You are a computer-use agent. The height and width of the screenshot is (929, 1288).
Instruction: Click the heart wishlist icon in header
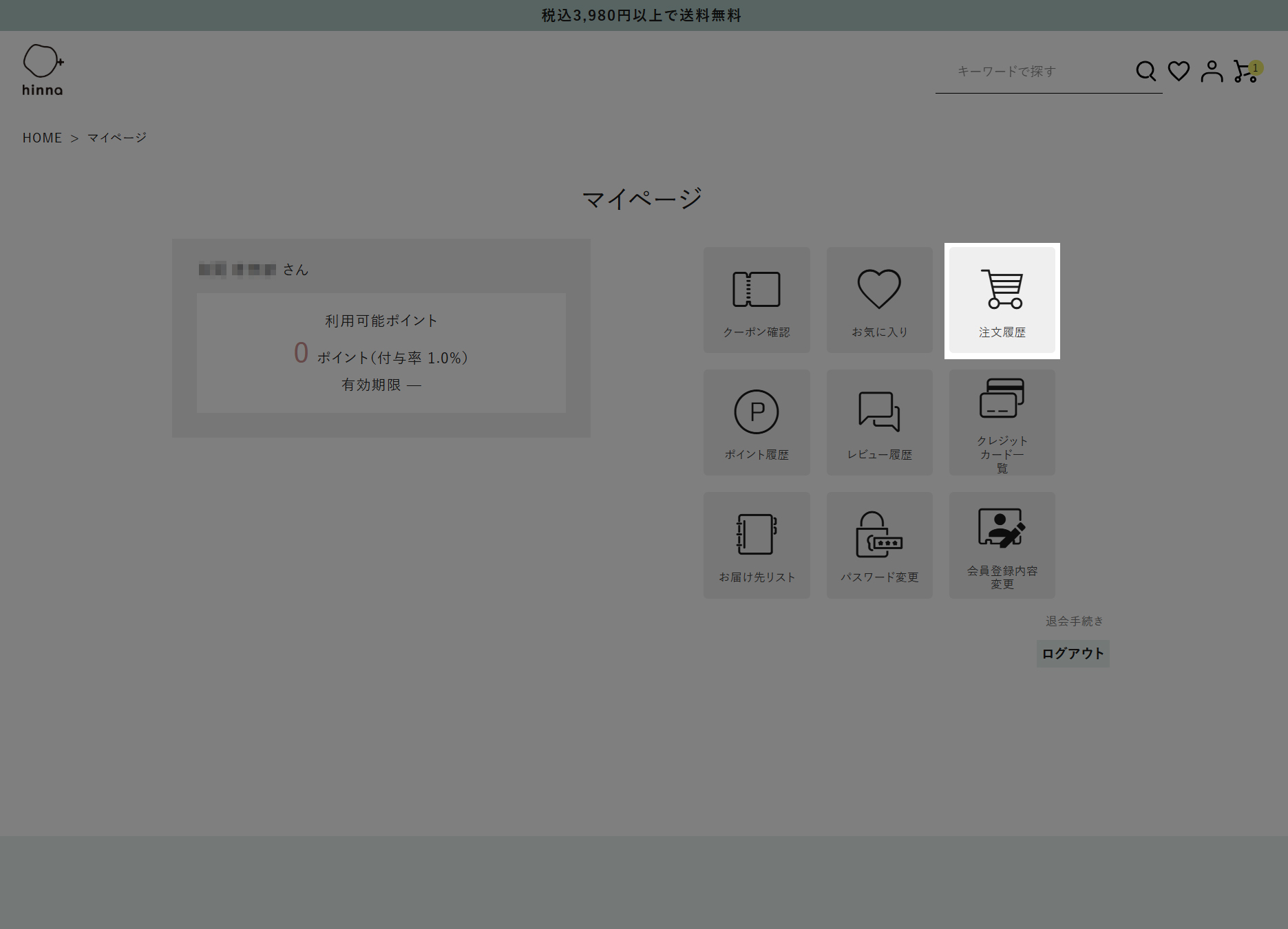1179,71
